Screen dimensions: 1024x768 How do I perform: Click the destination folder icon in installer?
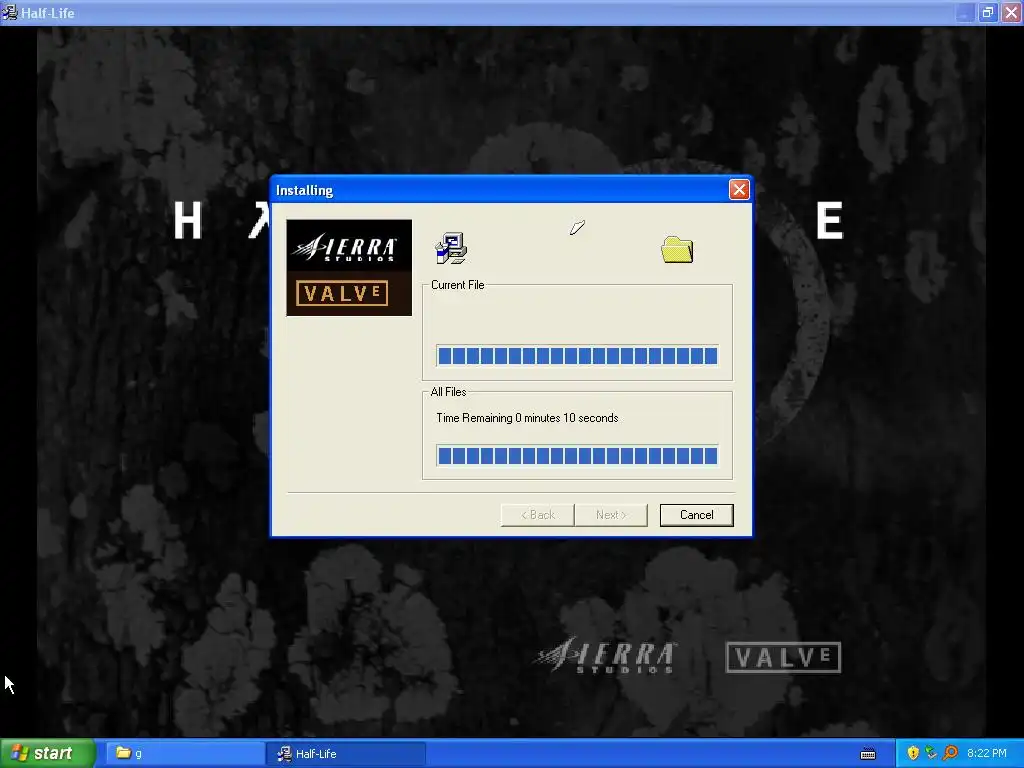pos(677,249)
